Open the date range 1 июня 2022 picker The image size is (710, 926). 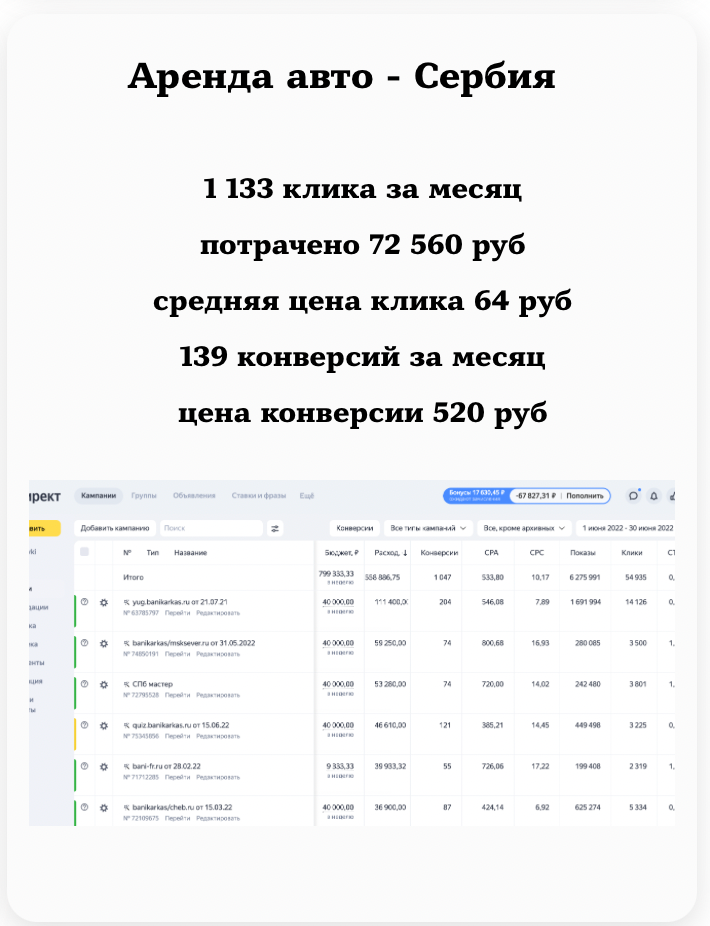click(x=625, y=528)
